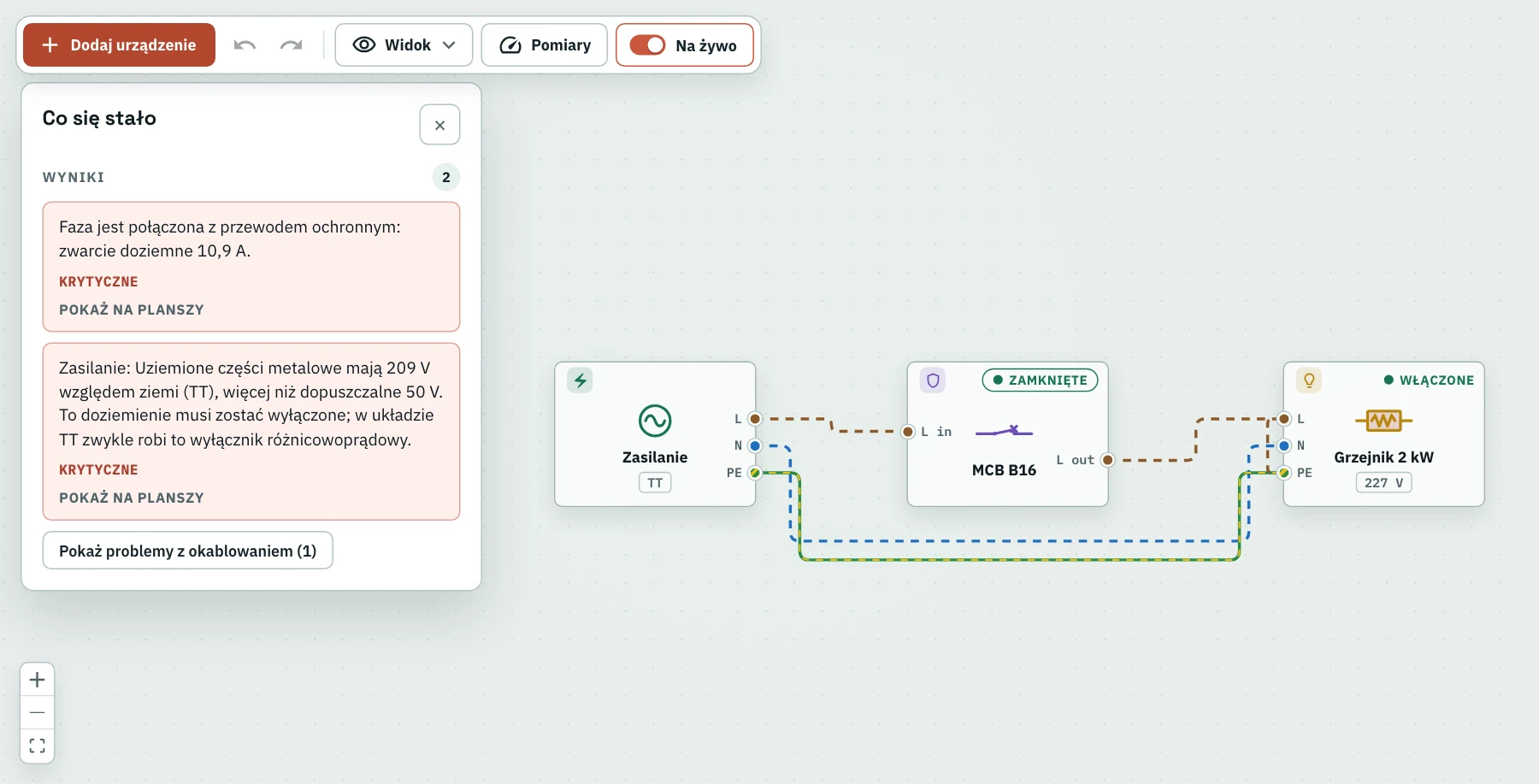Click the lightbulb icon on Grzejnik
Image resolution: width=1539 pixels, height=784 pixels.
[1309, 380]
